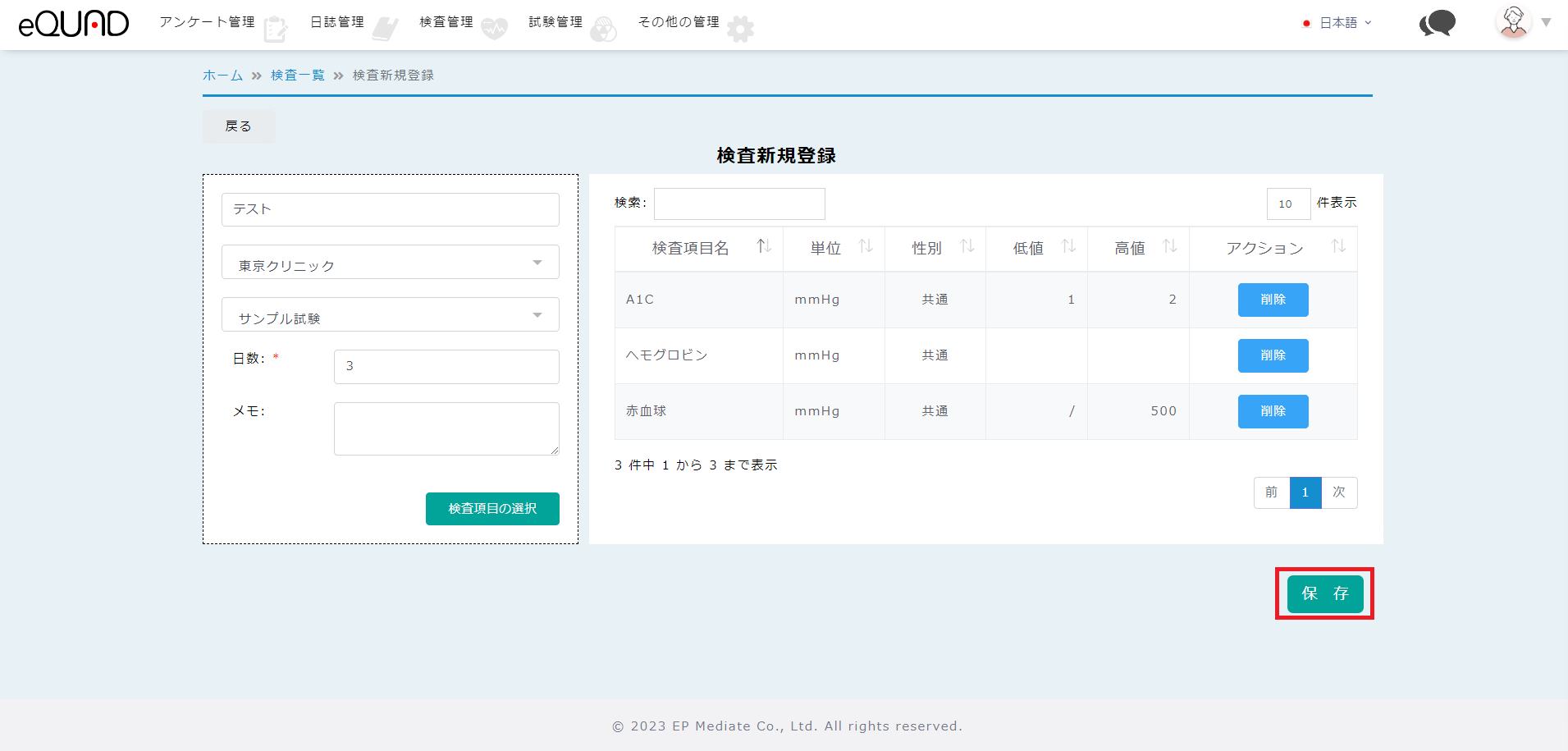Click the user avatar icon
1568x751 pixels.
coord(1513,22)
